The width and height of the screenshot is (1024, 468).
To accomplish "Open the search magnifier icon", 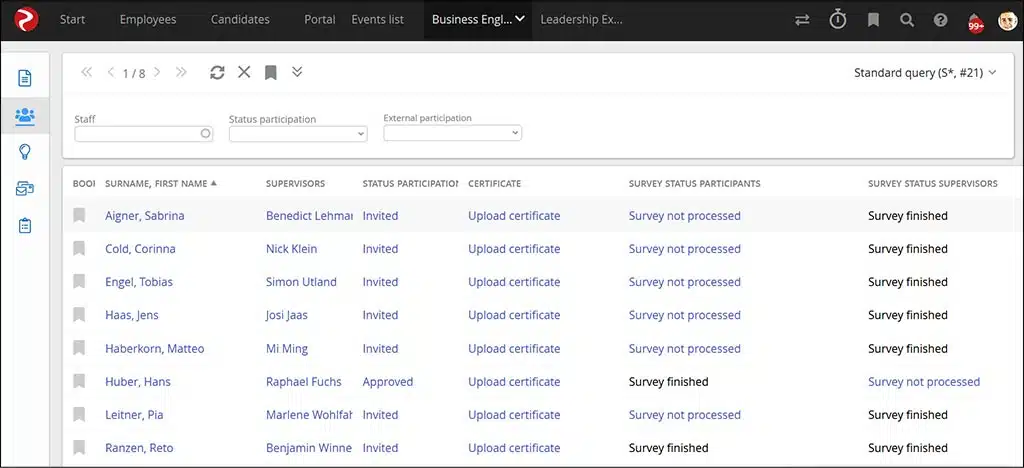I will pos(906,20).
